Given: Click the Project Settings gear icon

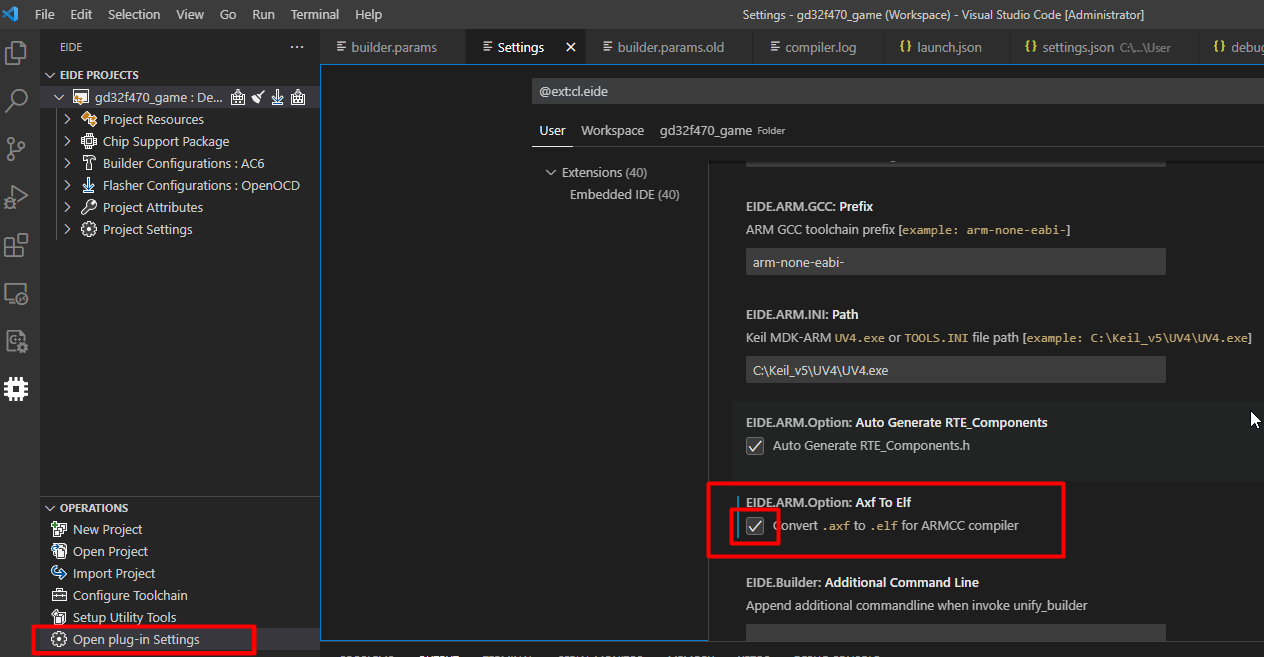Looking at the screenshot, I should pyautogui.click(x=89, y=229).
